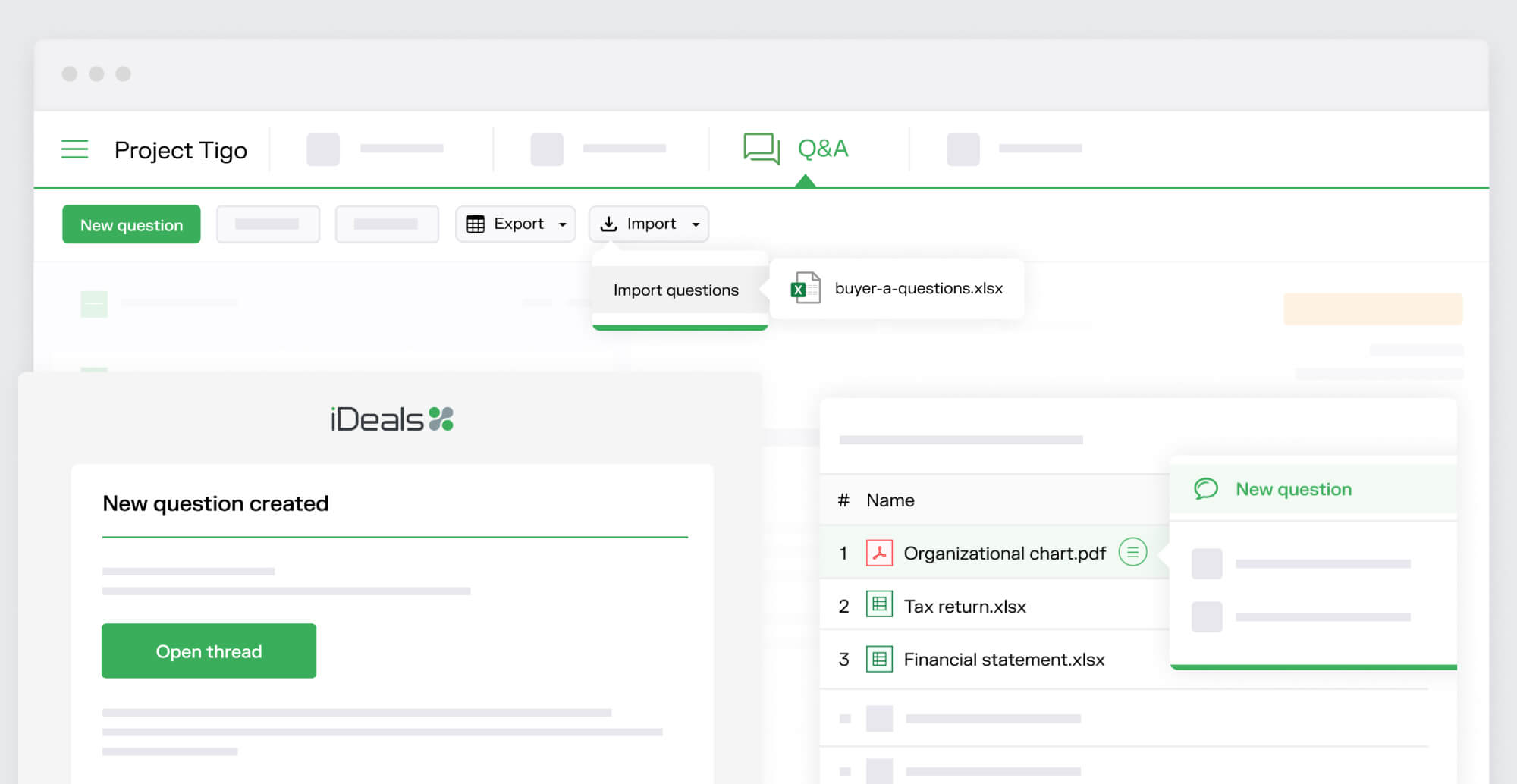Select Tax return.xlsx file
The height and width of the screenshot is (784, 1517).
click(965, 607)
